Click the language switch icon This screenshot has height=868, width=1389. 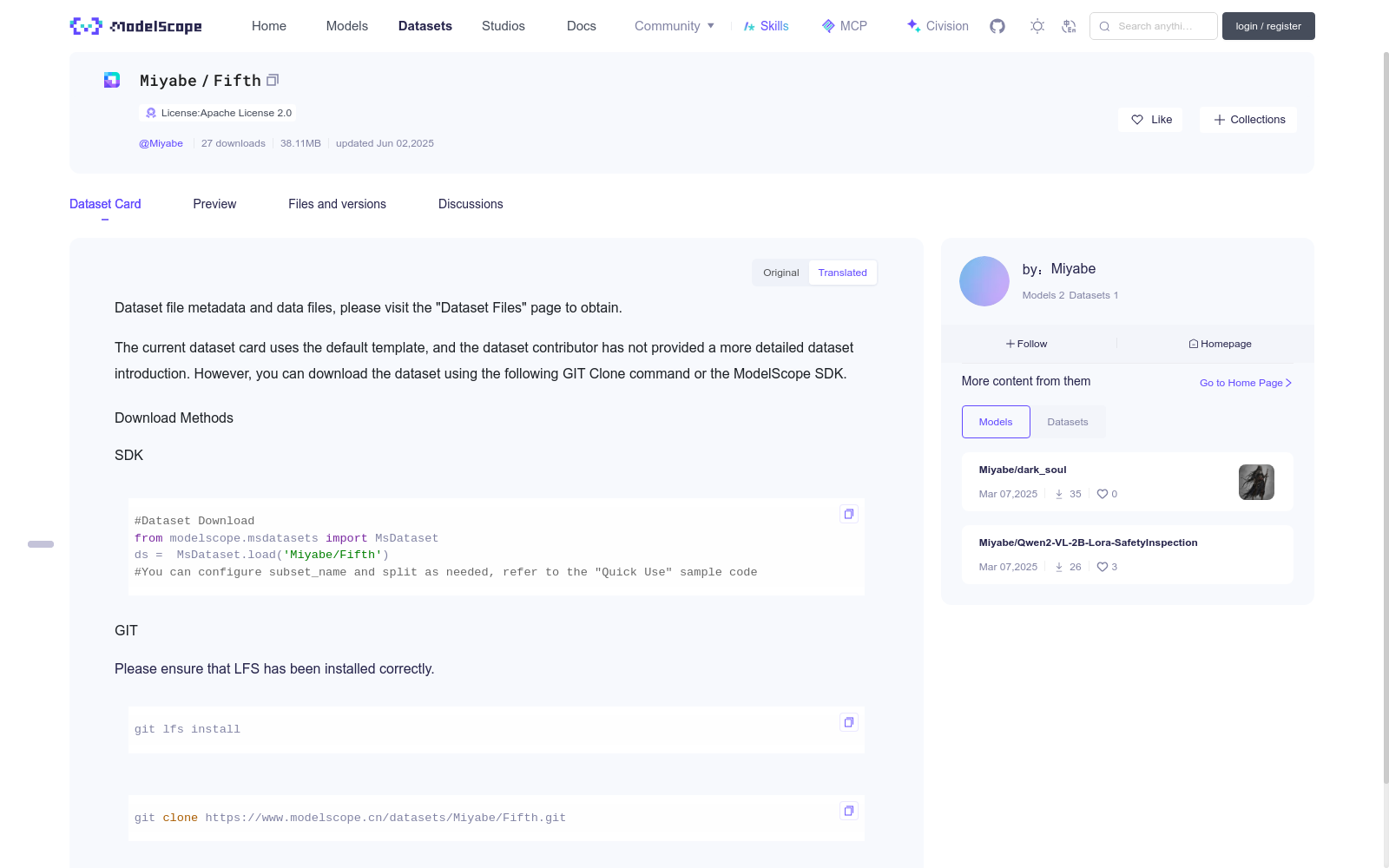[x=1070, y=26]
